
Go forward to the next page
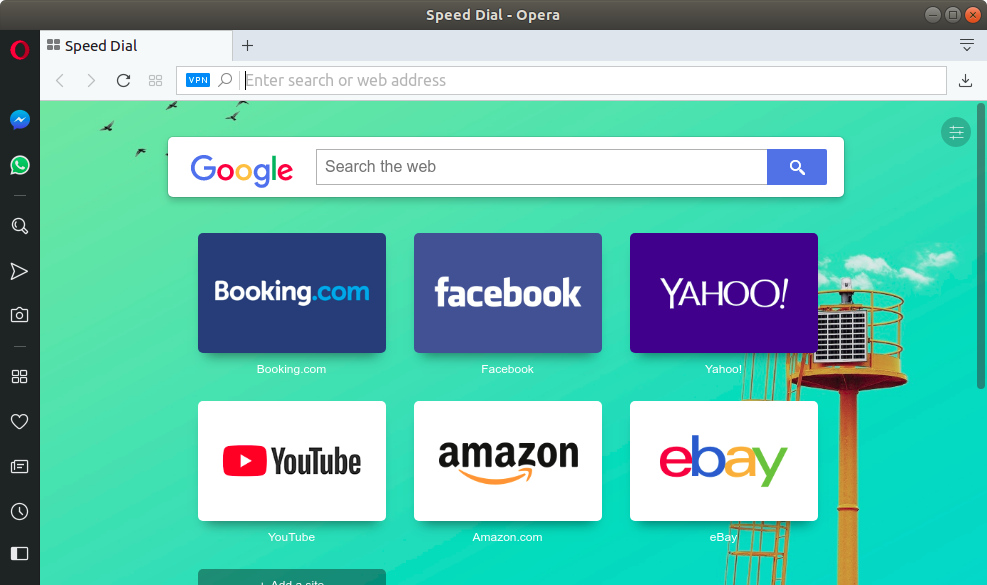click(91, 81)
